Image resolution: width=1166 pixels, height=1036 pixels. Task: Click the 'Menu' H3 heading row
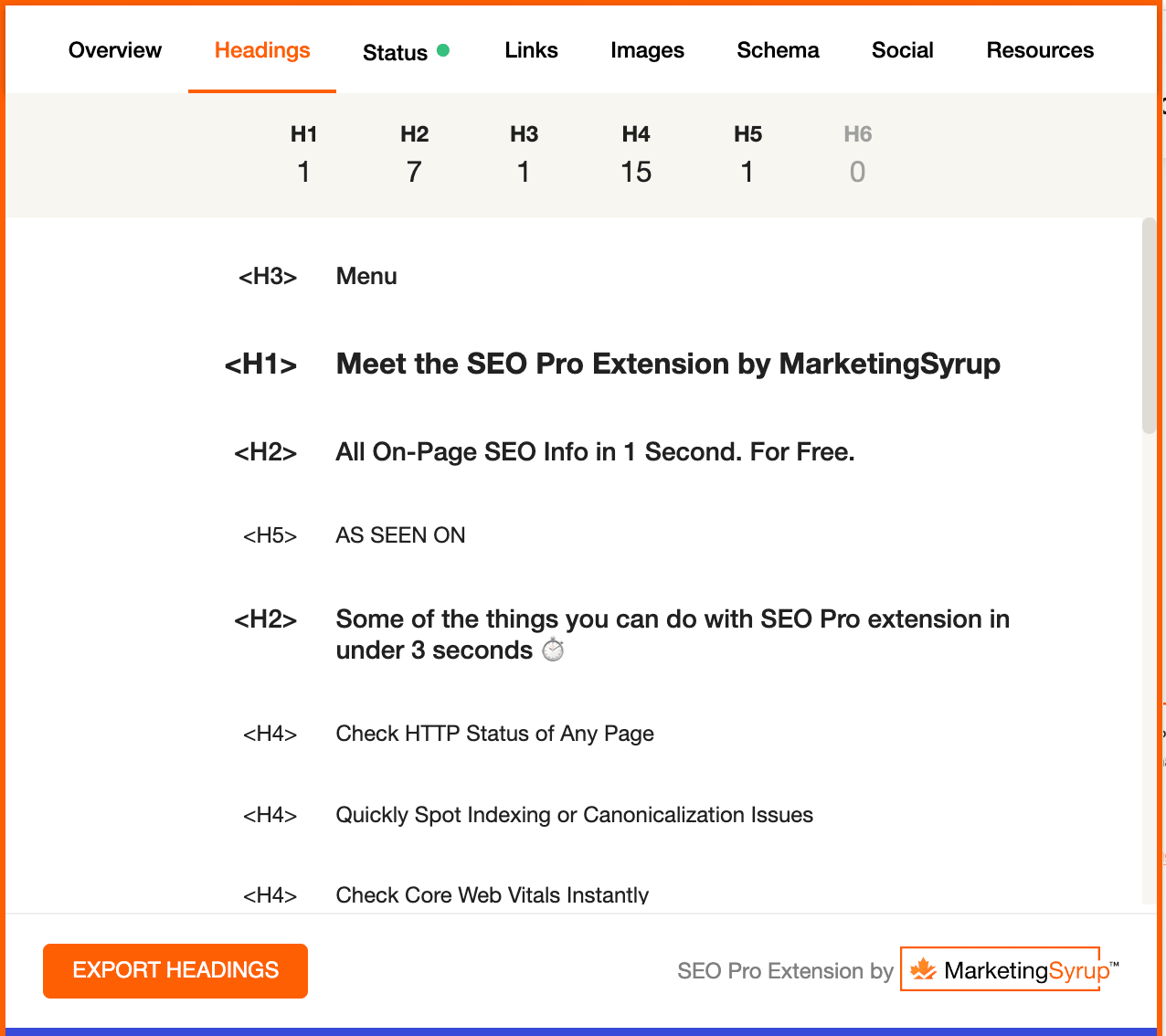[366, 277]
